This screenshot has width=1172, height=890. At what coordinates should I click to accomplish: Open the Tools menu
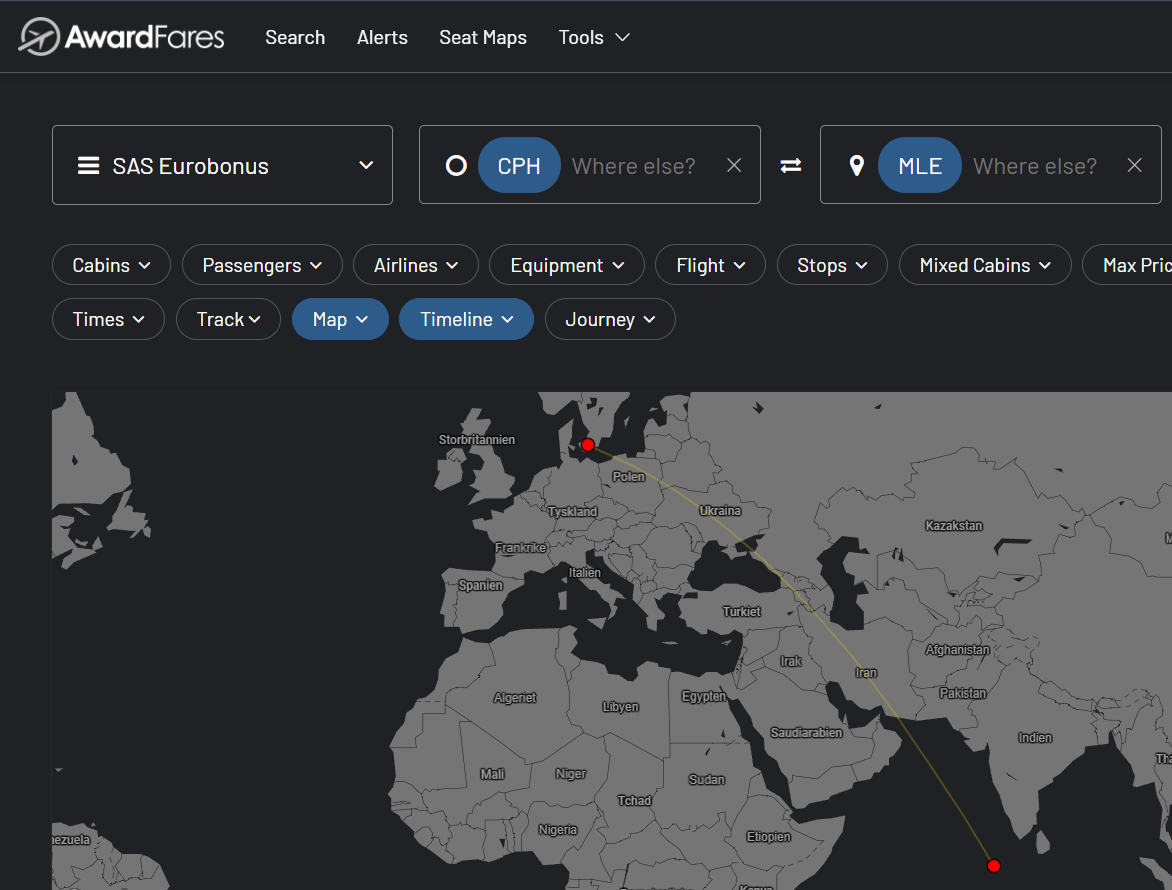pyautogui.click(x=594, y=37)
